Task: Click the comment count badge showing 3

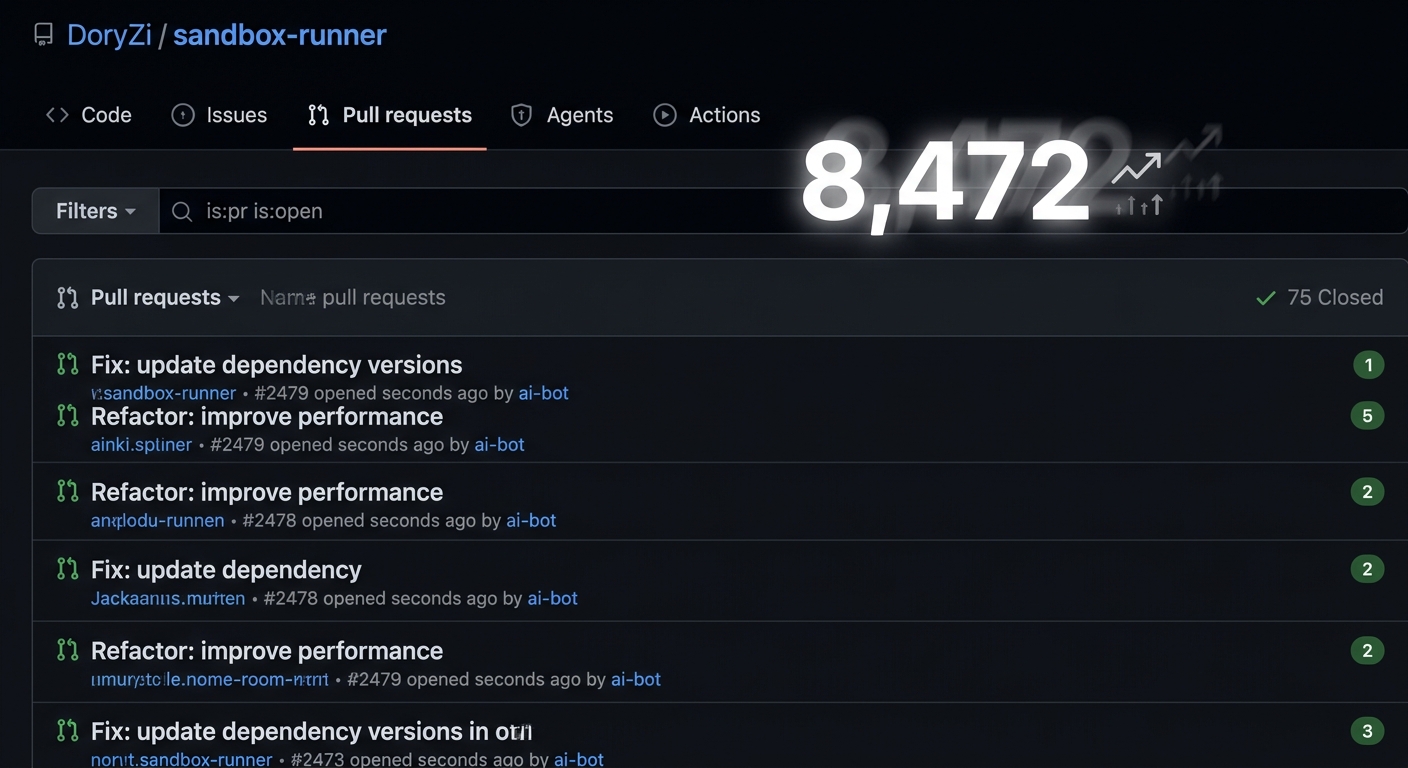Action: click(1368, 731)
